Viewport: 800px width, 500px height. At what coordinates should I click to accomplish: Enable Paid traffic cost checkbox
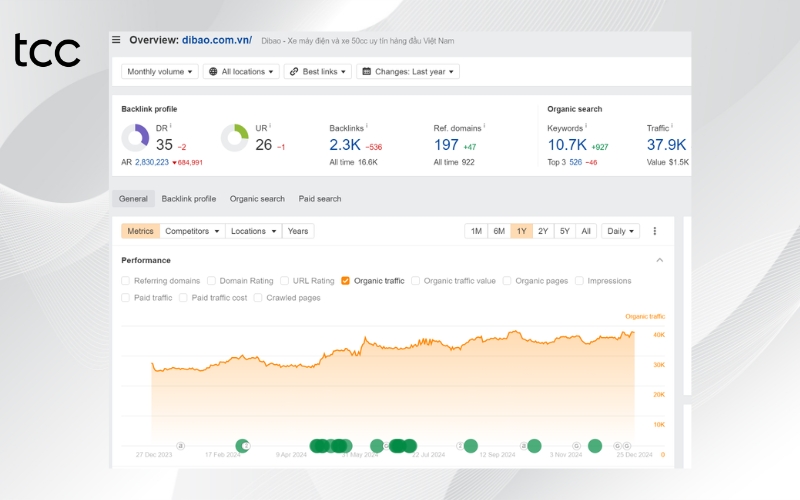183,297
